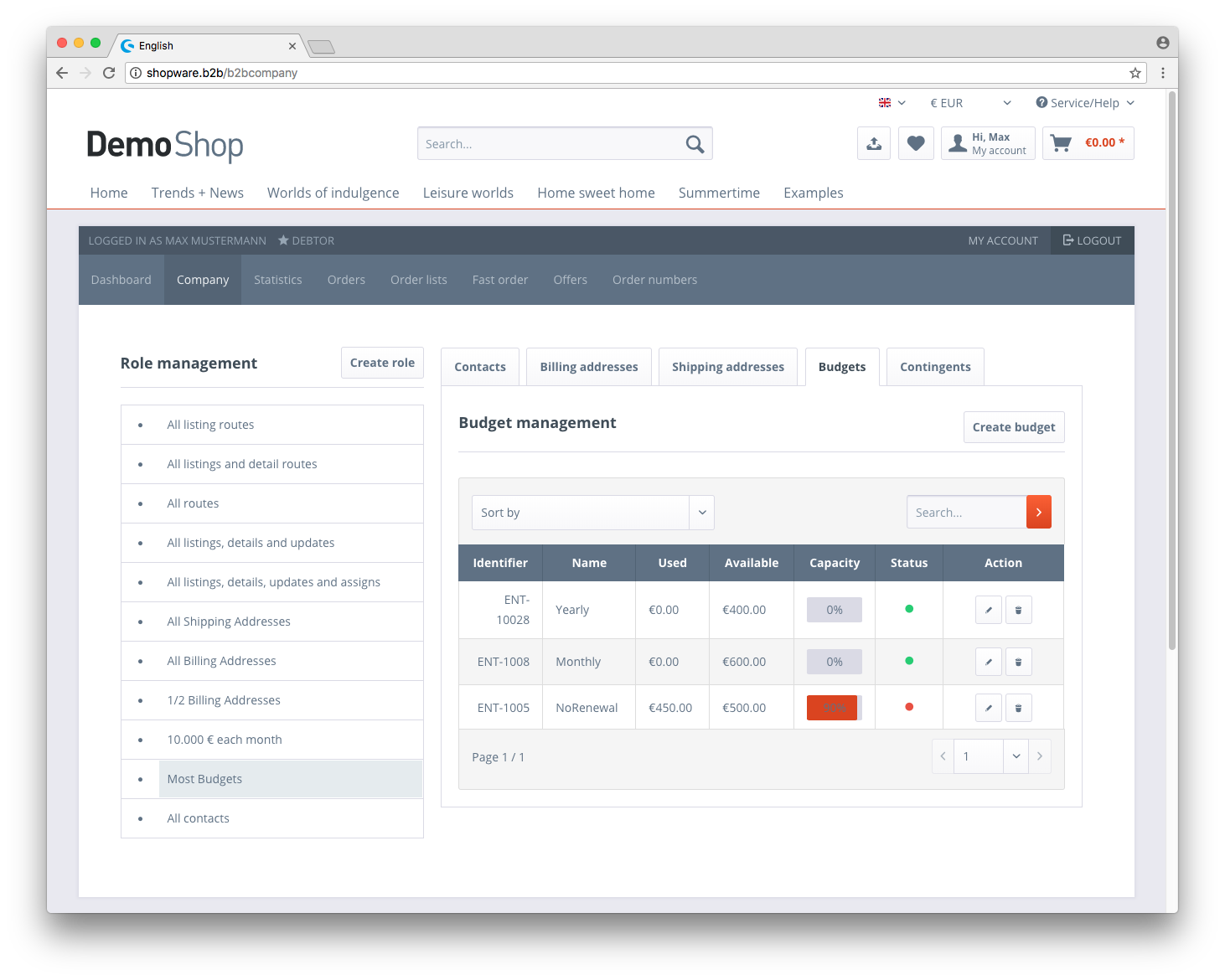Open the Statistics menu item
Viewport: 1225px width, 980px height.
pyautogui.click(x=277, y=280)
